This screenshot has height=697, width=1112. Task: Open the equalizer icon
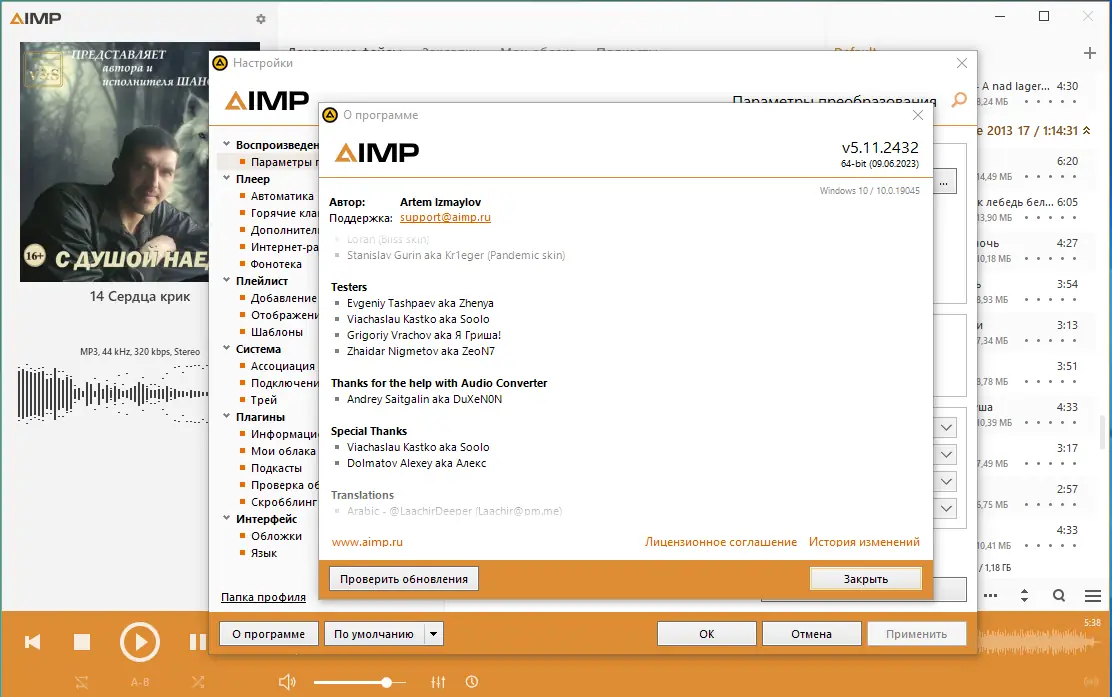[438, 682]
